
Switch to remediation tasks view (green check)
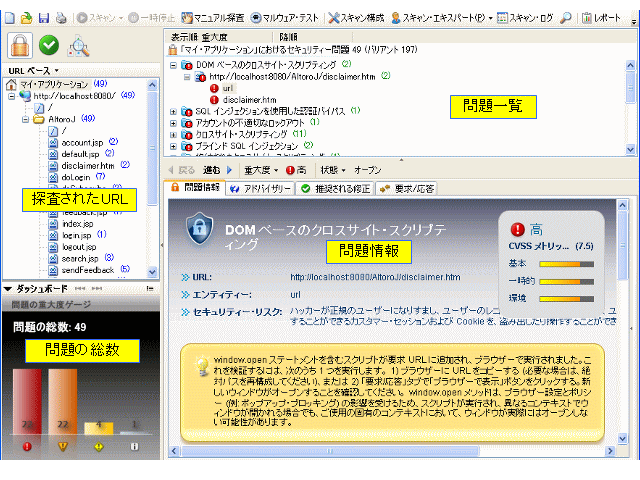tap(48, 45)
